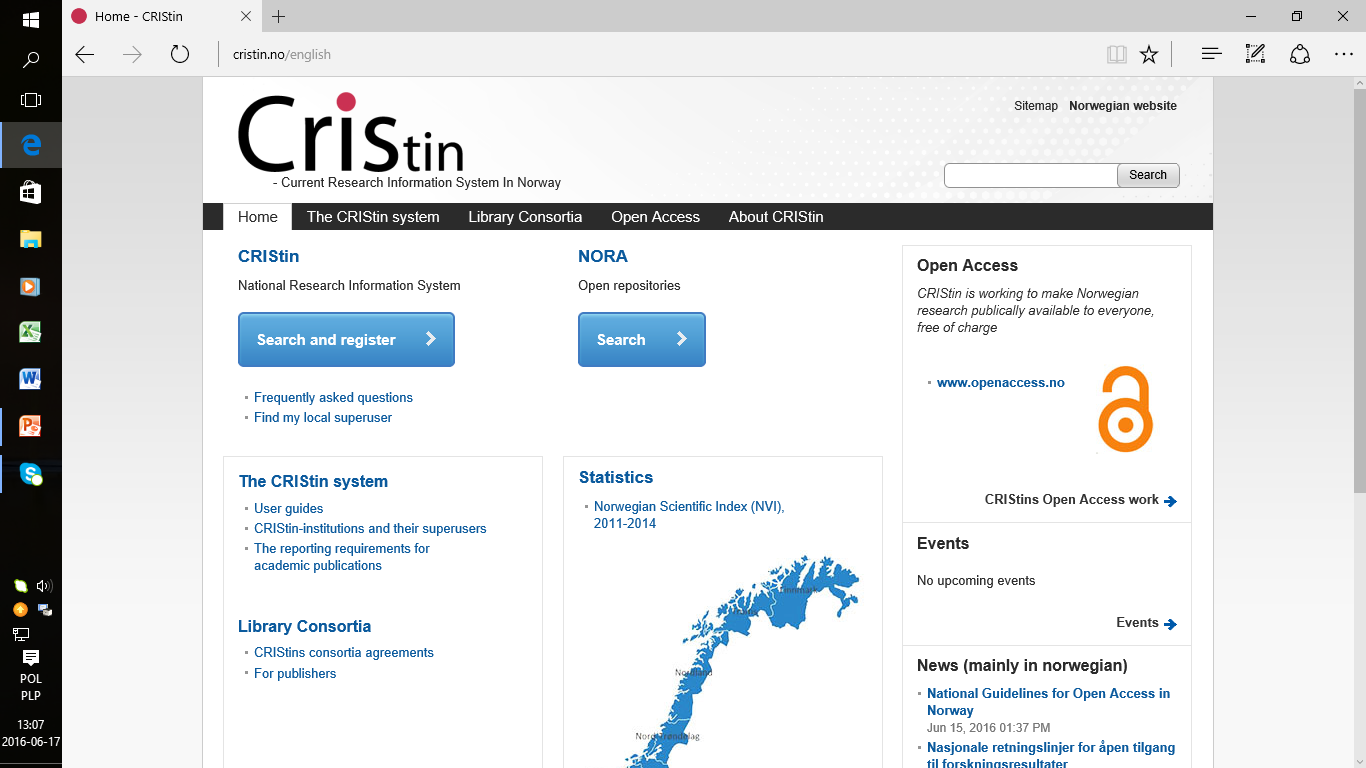The height and width of the screenshot is (768, 1366).
Task: Click the Share icon in Edge toolbar
Action: (1300, 55)
